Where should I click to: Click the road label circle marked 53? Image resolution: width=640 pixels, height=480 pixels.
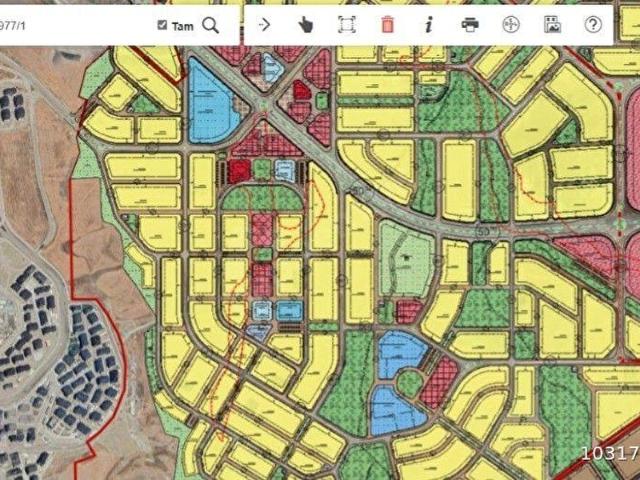(x=483, y=232)
